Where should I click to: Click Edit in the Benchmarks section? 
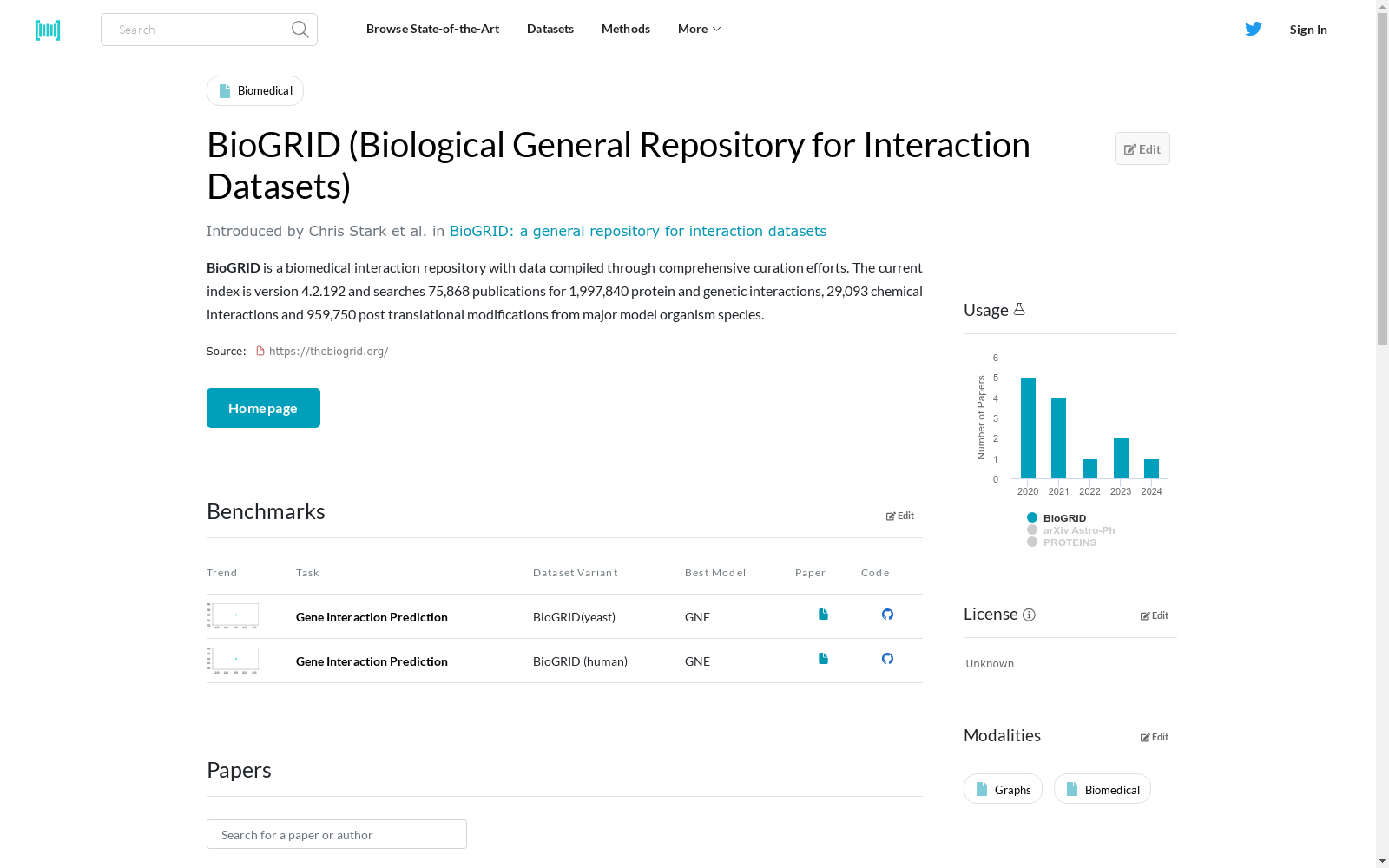pyautogui.click(x=900, y=516)
